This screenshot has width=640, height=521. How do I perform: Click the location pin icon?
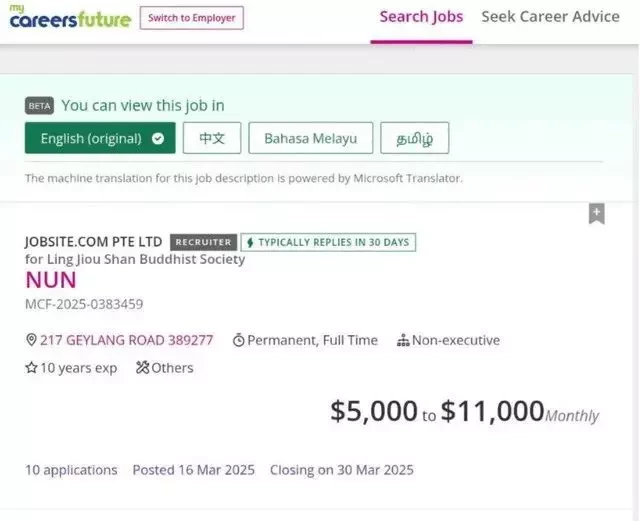pos(31,340)
